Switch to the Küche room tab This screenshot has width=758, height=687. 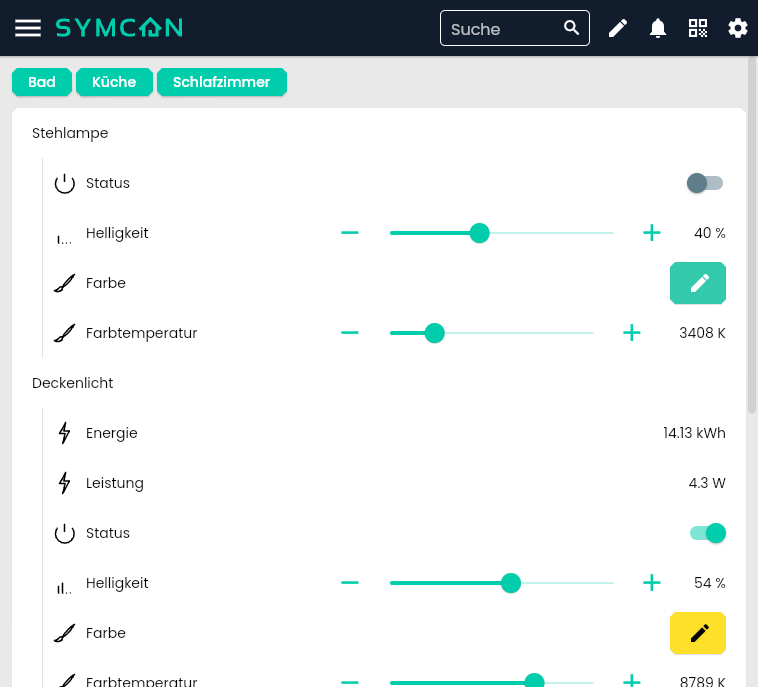tap(114, 82)
